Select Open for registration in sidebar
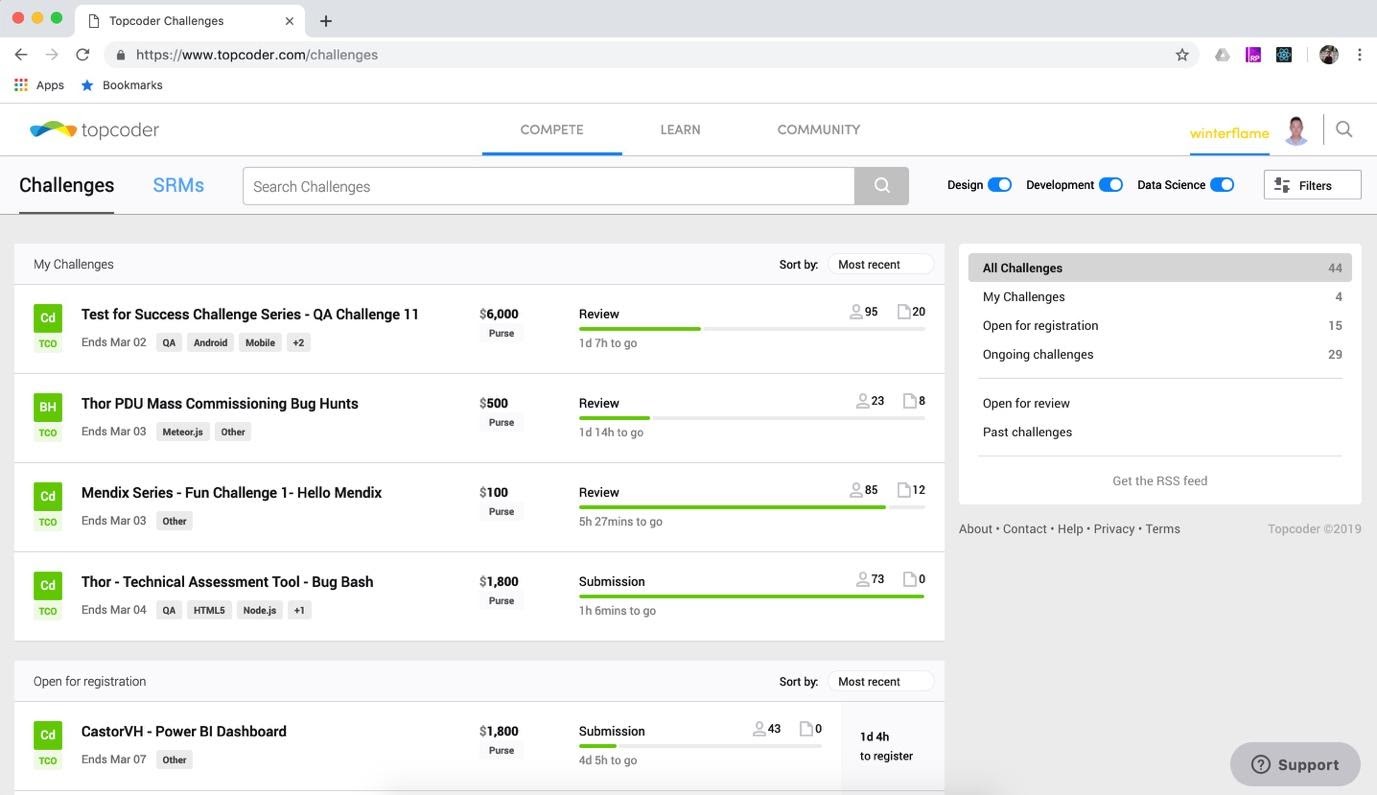1377x795 pixels. tap(1160, 326)
